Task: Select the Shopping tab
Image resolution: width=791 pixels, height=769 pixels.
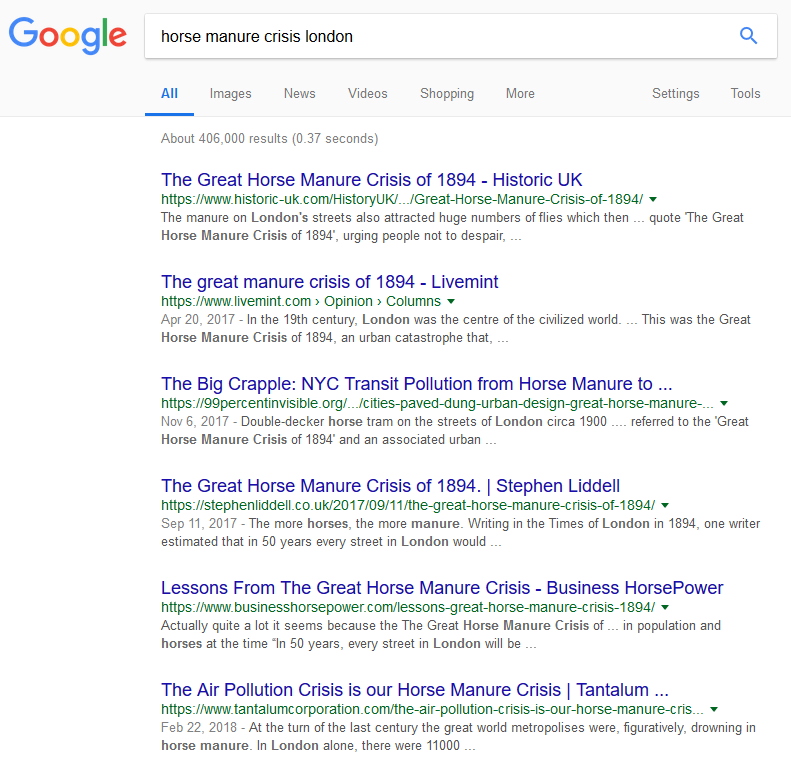Action: click(x=446, y=93)
